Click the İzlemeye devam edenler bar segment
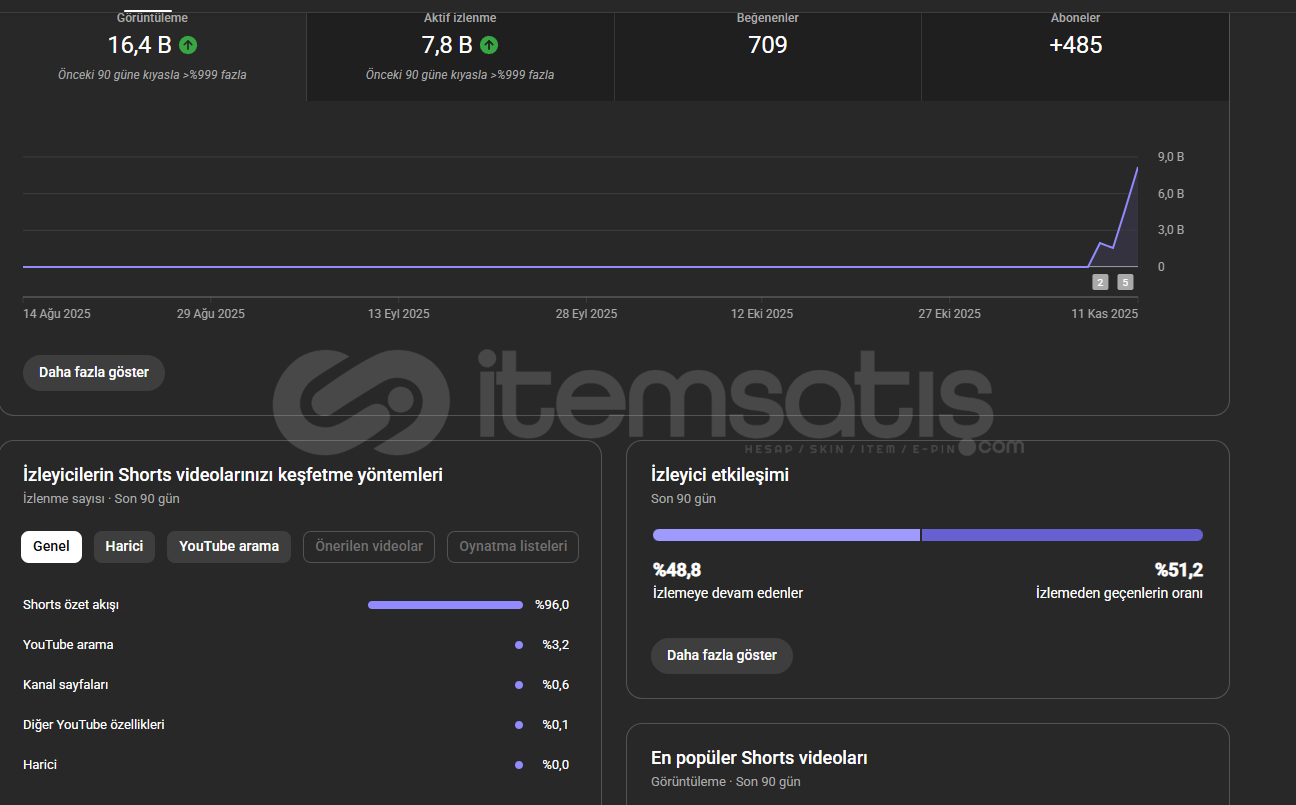 click(785, 535)
